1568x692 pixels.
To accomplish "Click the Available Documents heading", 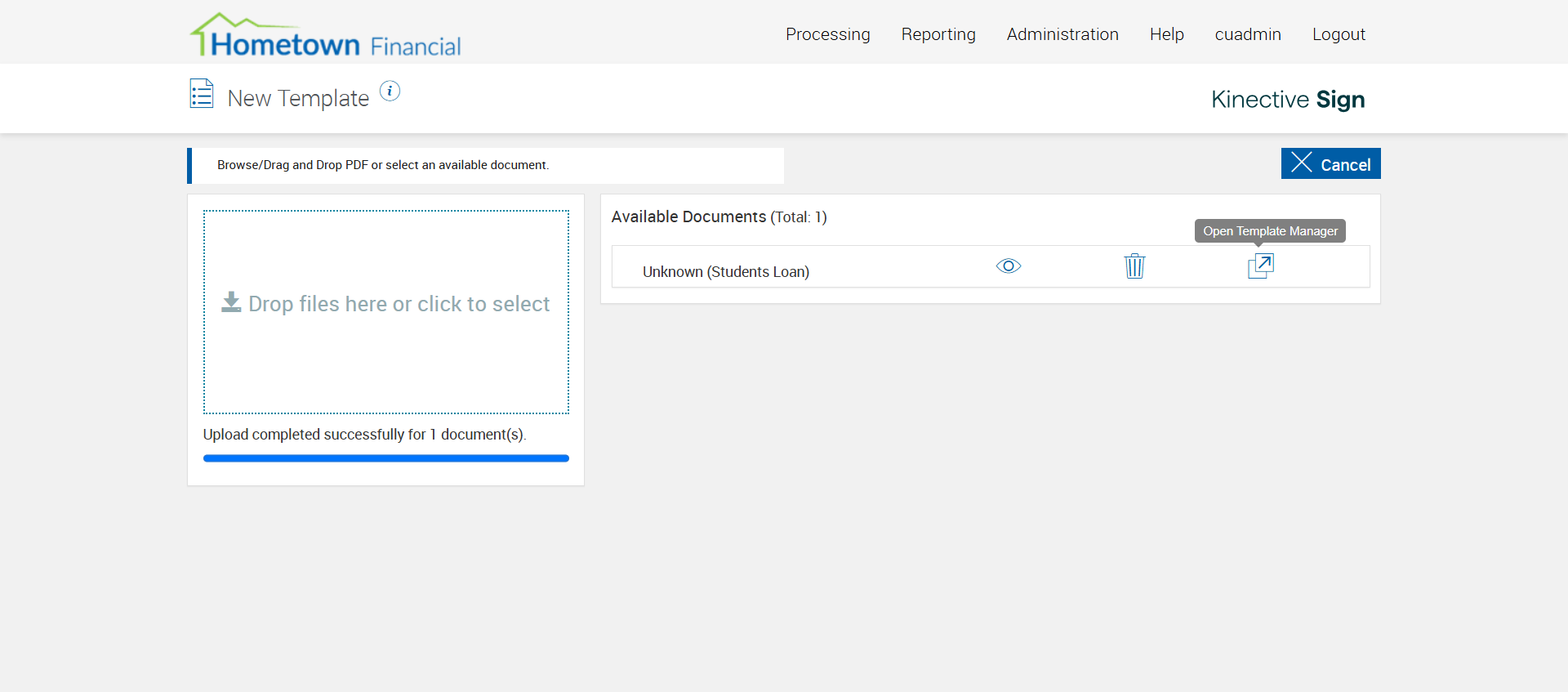I will coord(688,217).
